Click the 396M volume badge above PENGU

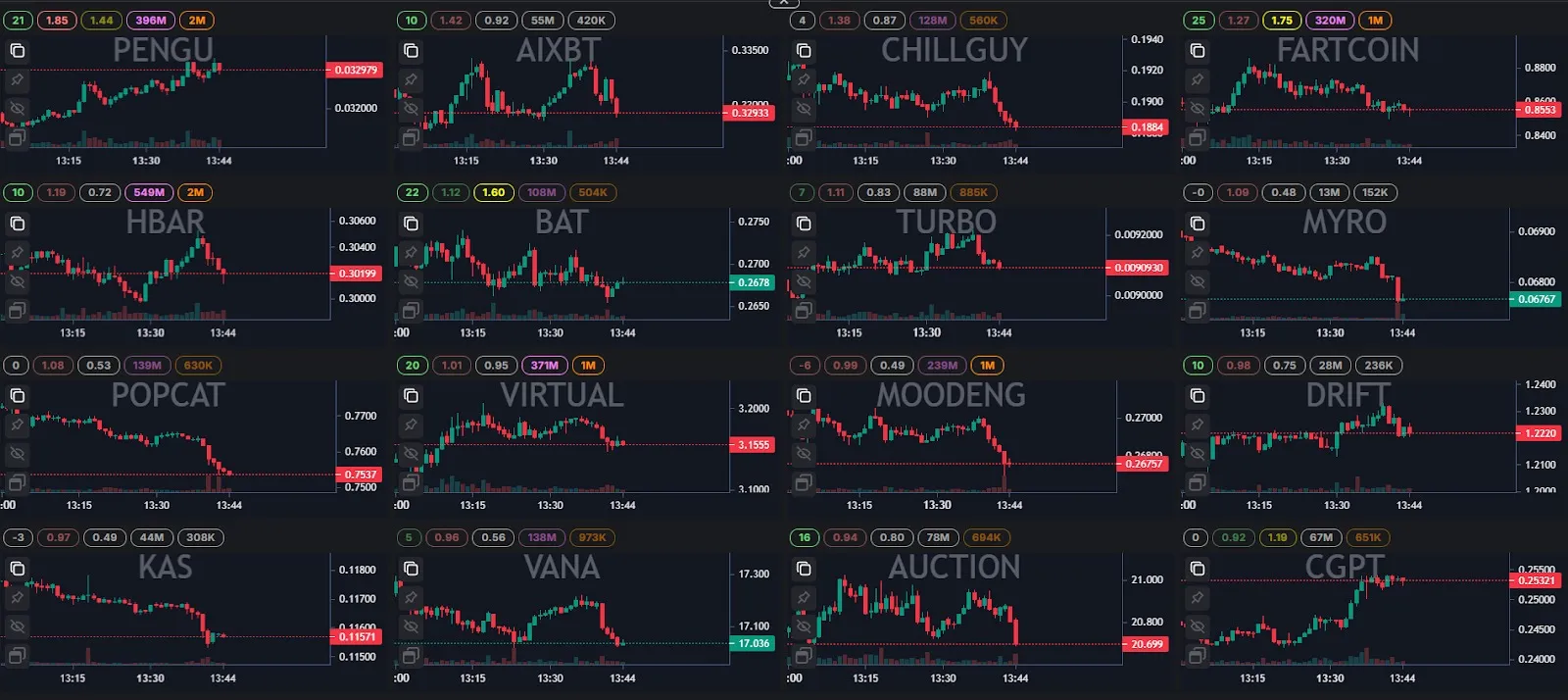tap(150, 20)
